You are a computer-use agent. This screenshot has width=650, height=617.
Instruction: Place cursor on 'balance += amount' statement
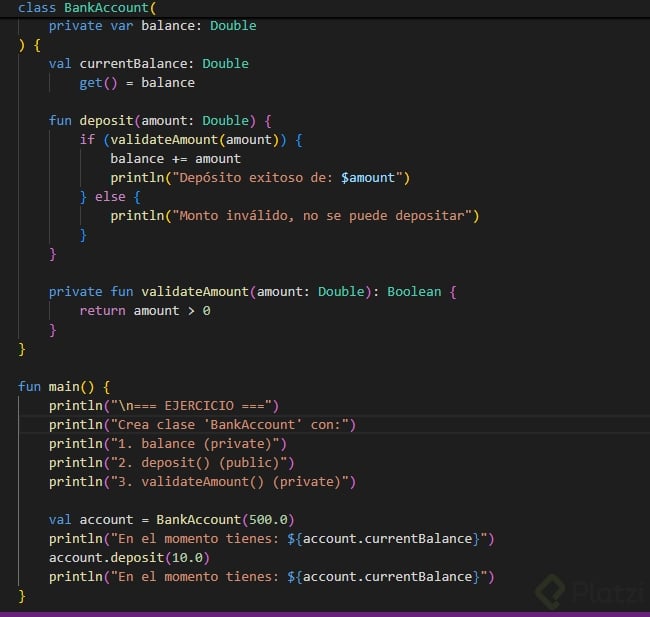click(175, 159)
